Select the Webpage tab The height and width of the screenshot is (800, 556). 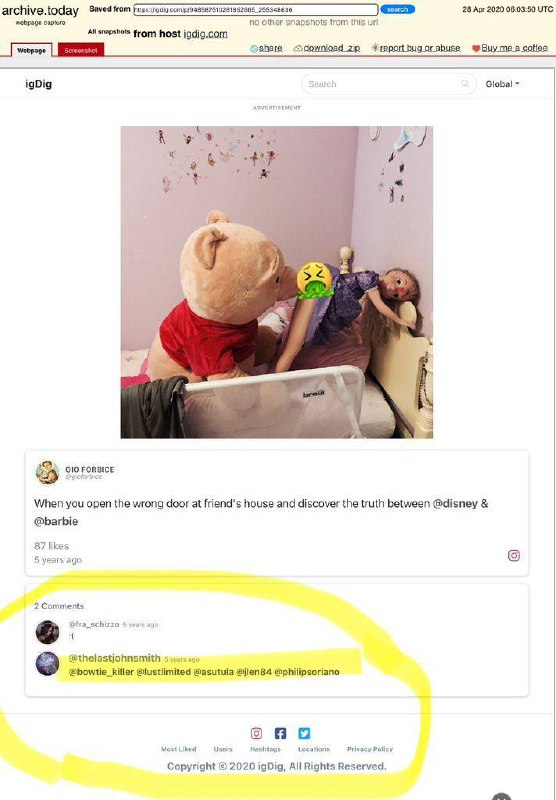[32, 50]
